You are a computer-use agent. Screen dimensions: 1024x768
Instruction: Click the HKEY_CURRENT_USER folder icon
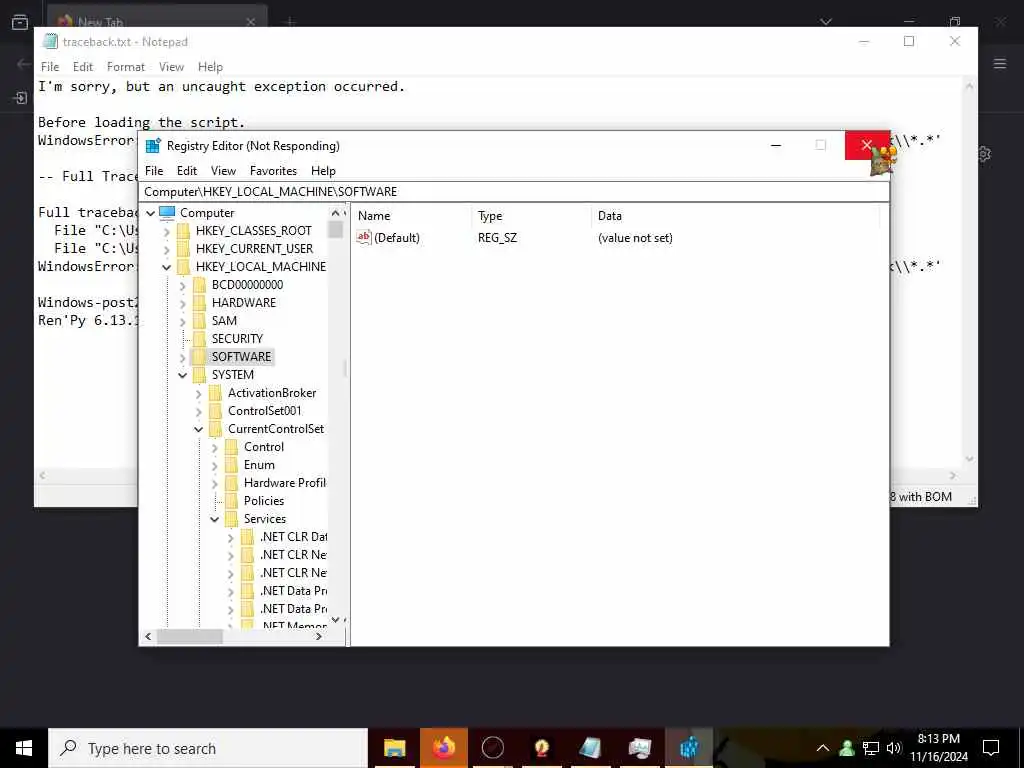(184, 249)
